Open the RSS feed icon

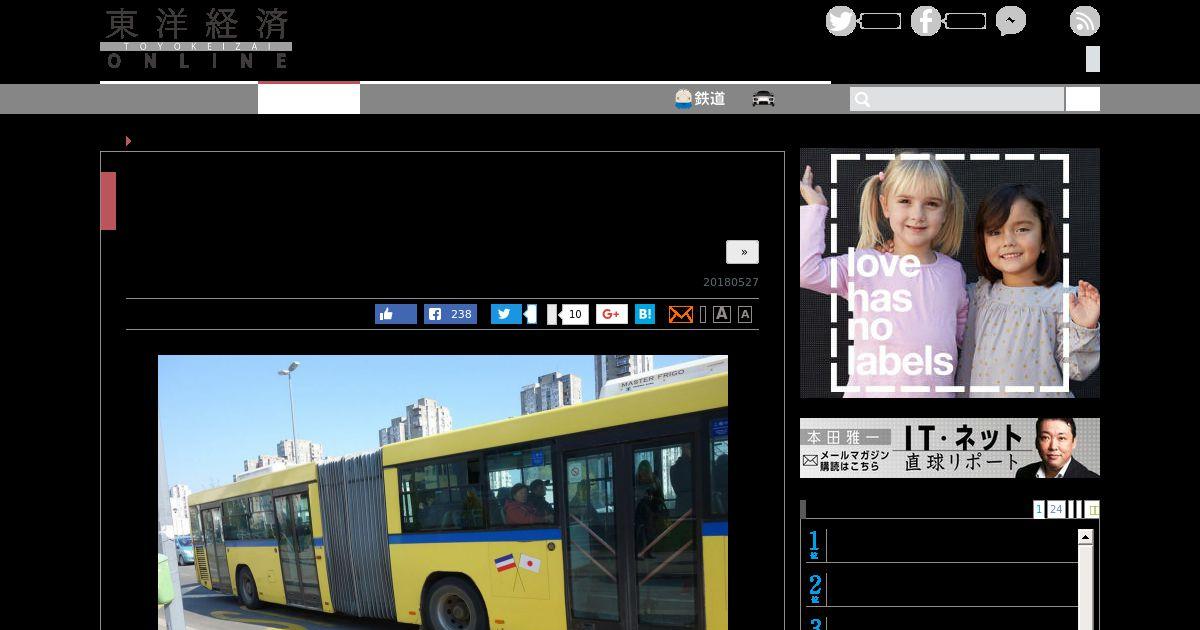tap(1084, 21)
